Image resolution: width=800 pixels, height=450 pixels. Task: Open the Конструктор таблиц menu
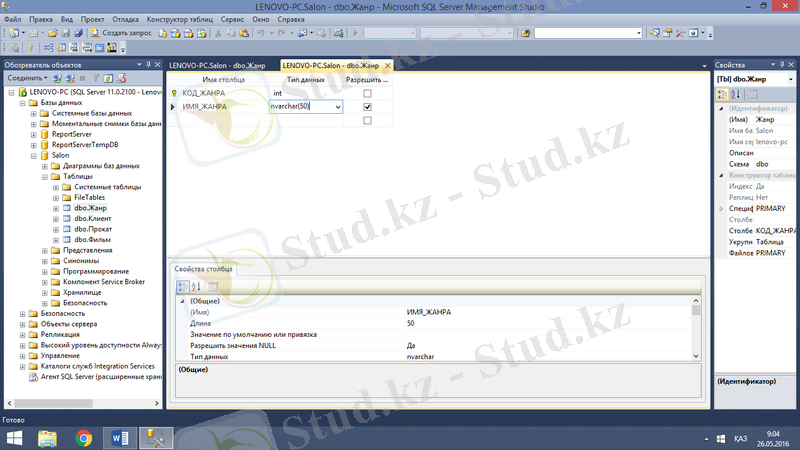click(x=180, y=19)
